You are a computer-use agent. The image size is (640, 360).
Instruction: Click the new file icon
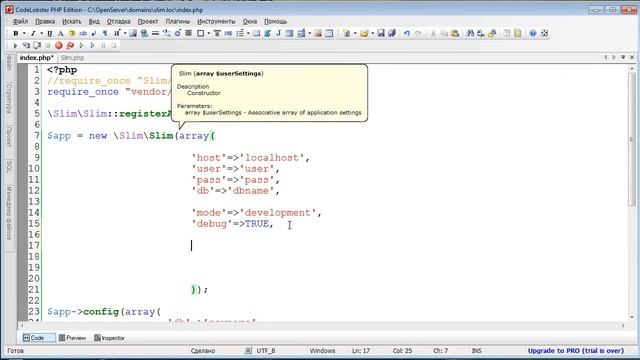(346, 33)
